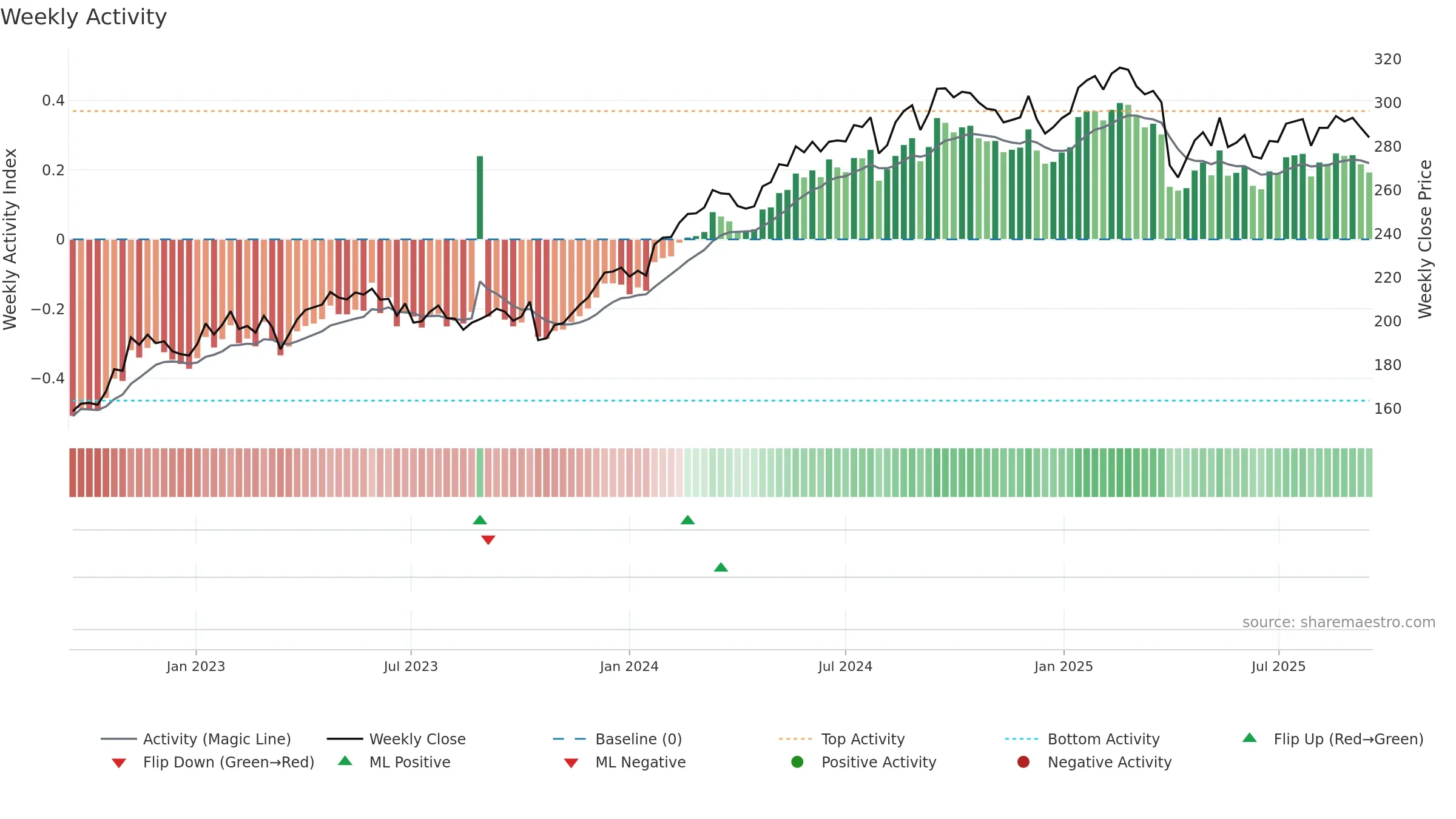Select the ML positive green marker near March 2024
This screenshot has width=1456, height=819.
(x=721, y=567)
